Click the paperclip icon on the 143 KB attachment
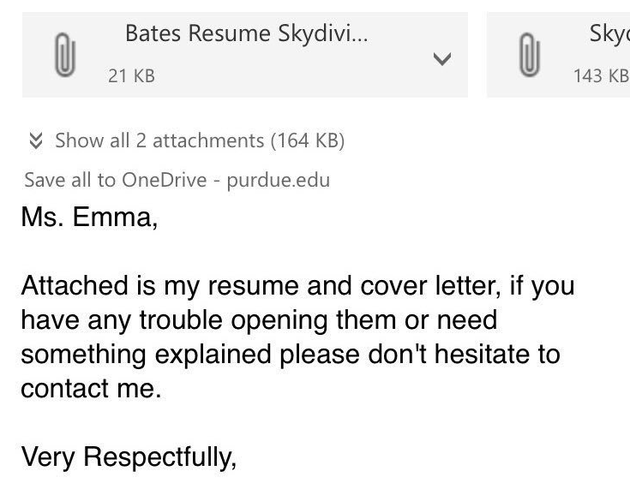This screenshot has height=495, width=630. tap(529, 55)
